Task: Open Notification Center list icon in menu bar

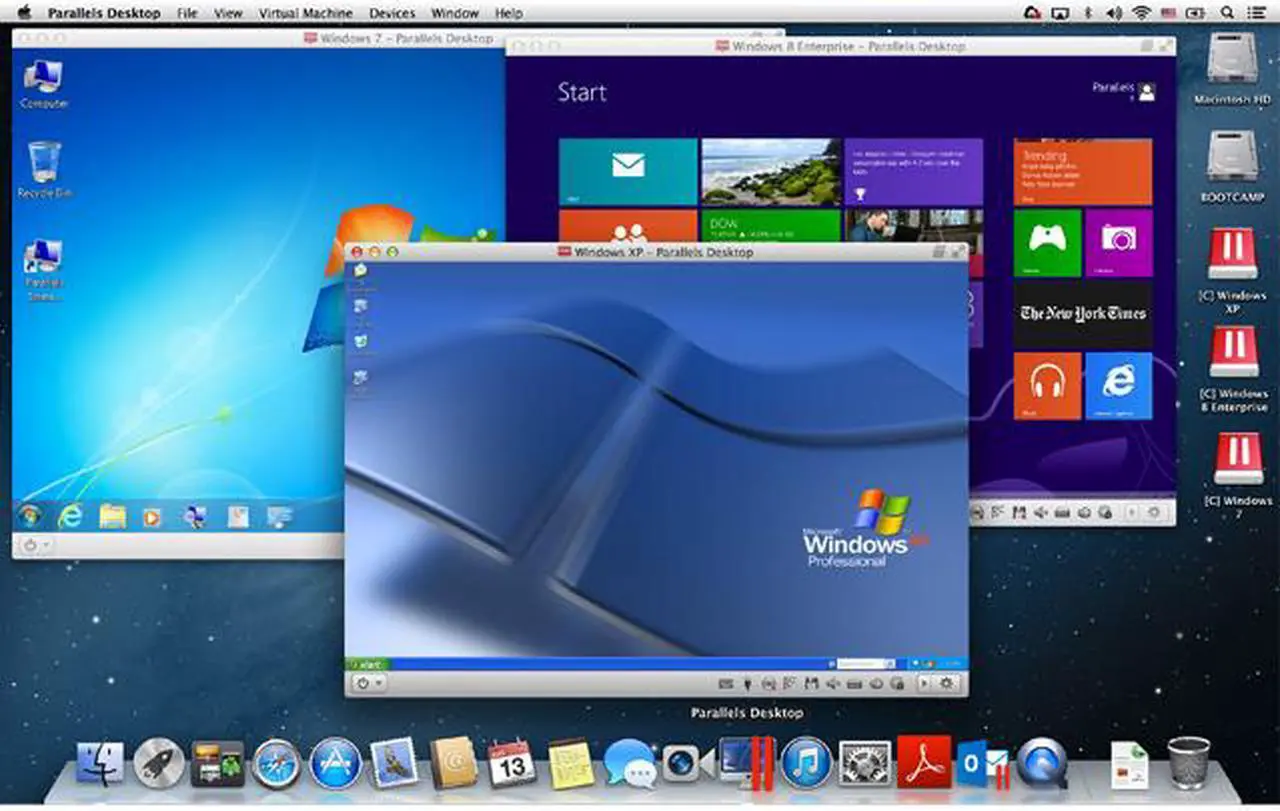Action: click(x=1258, y=13)
